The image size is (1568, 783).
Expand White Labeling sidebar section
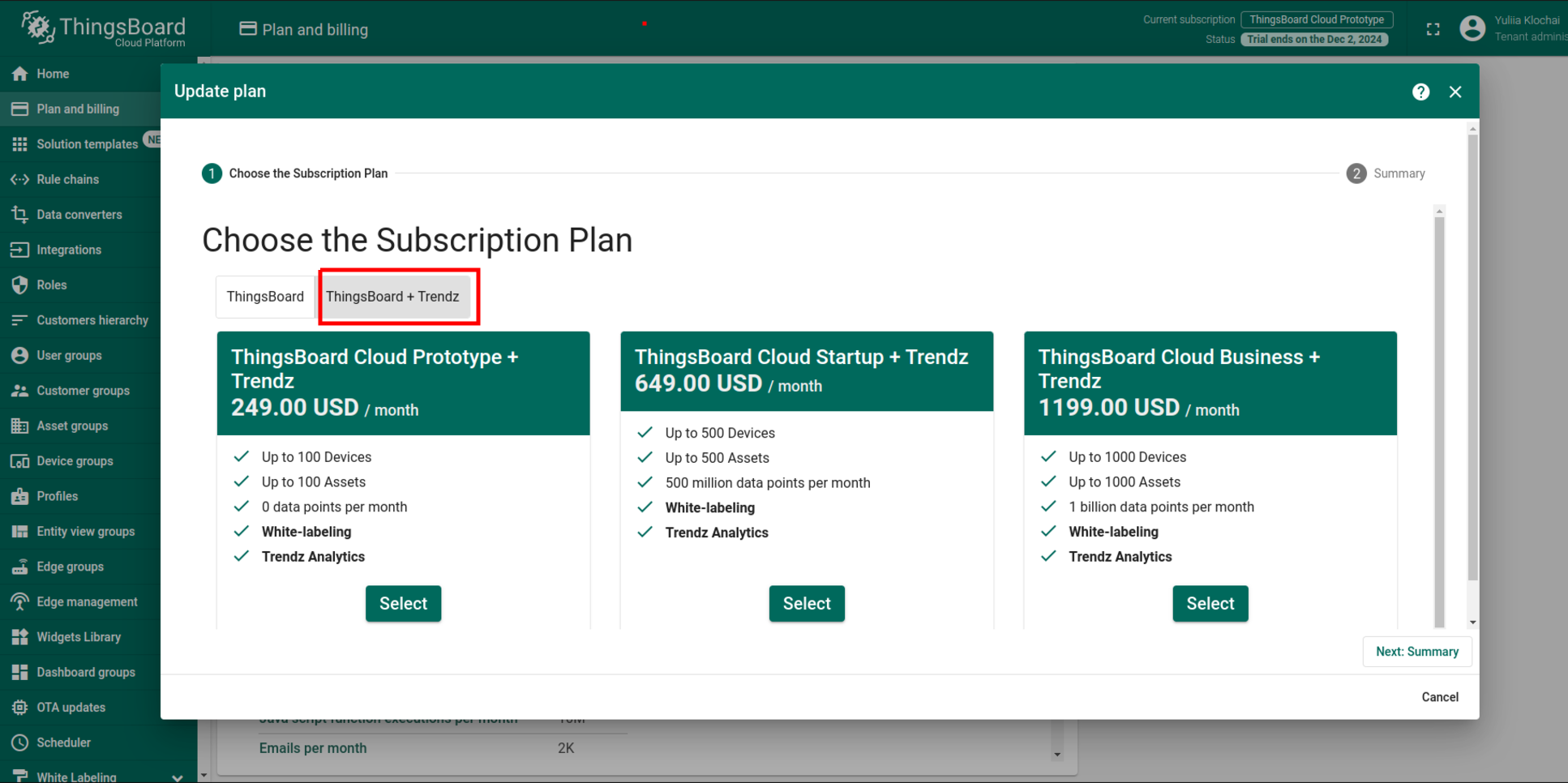tap(176, 777)
